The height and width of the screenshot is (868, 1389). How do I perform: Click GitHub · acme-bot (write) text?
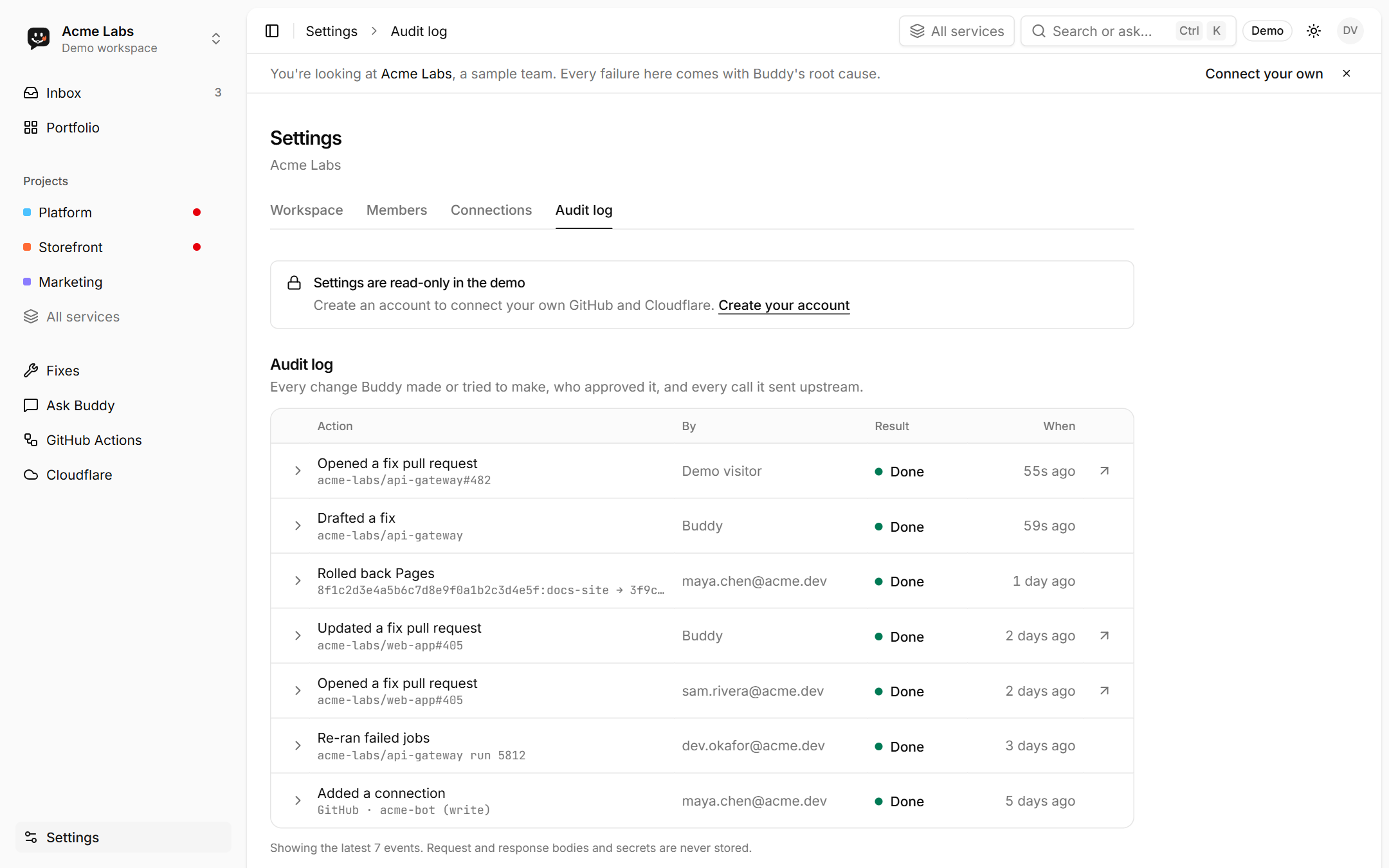404,810
